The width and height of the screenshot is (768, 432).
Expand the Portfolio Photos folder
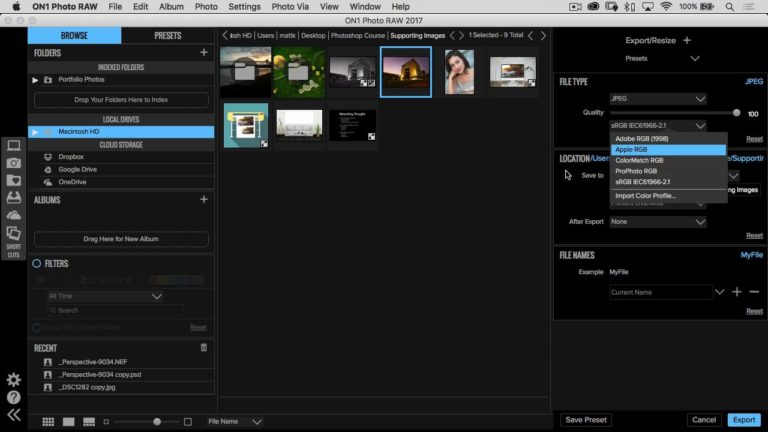[35, 80]
